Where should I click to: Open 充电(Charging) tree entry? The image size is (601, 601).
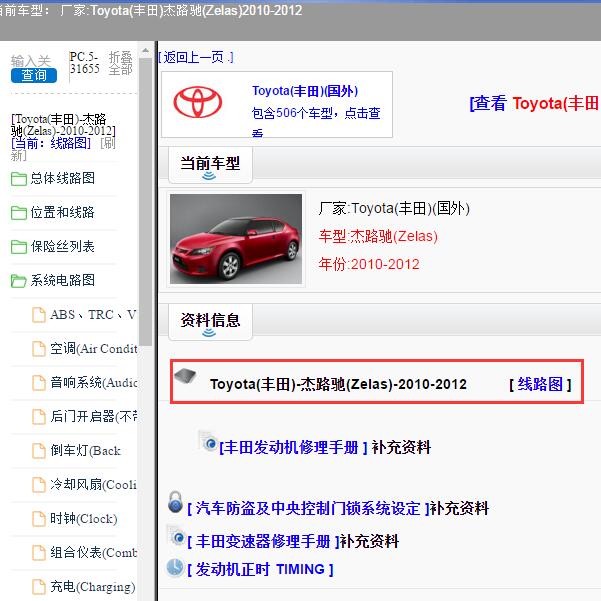(93, 586)
